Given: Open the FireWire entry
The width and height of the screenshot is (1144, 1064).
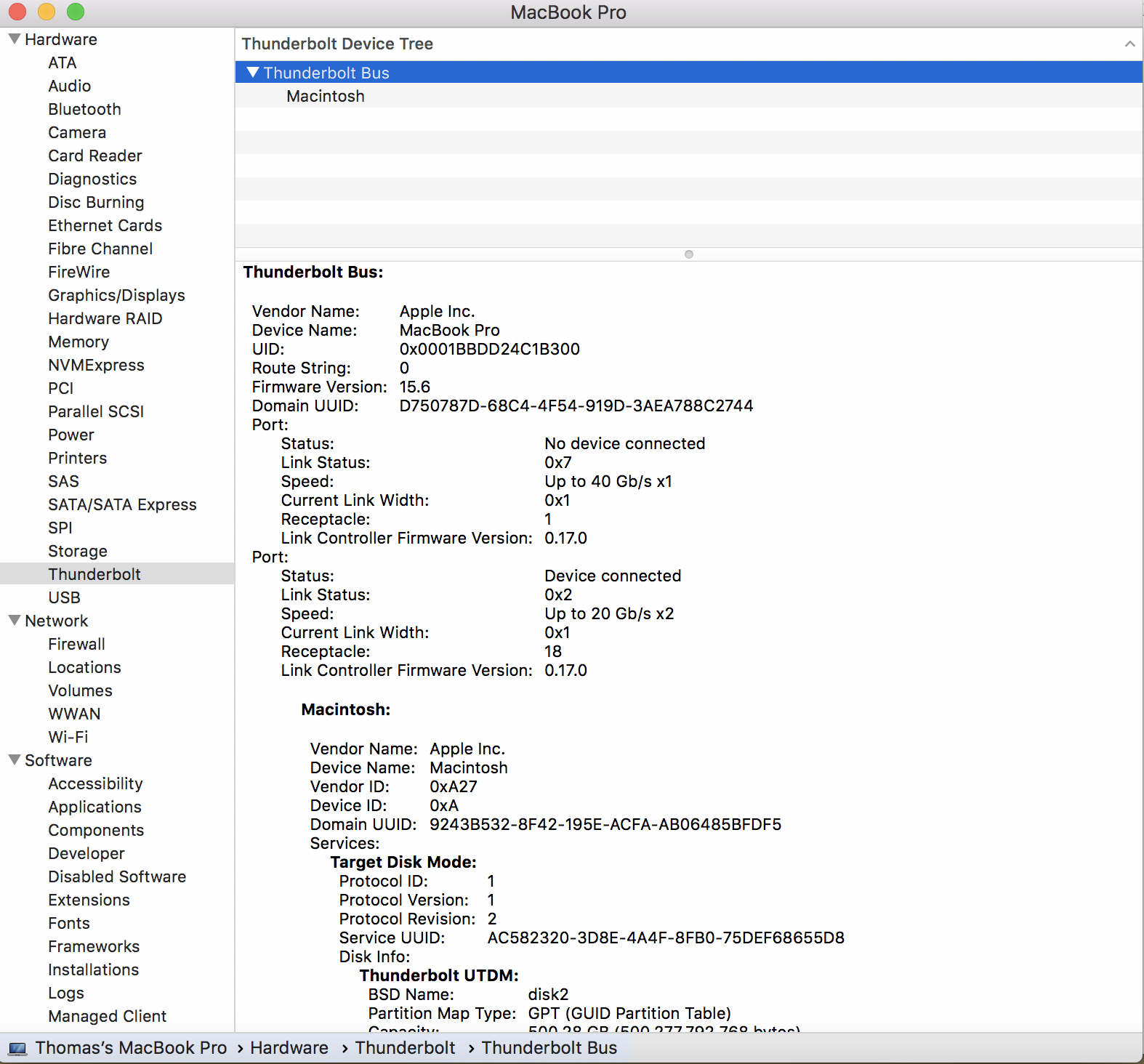Looking at the screenshot, I should pos(79,272).
